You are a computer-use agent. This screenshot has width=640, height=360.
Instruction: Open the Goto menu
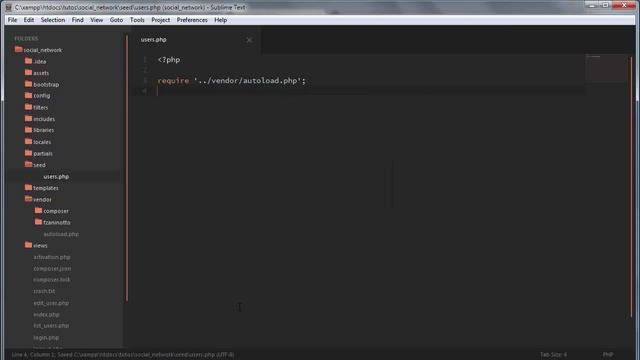116,20
